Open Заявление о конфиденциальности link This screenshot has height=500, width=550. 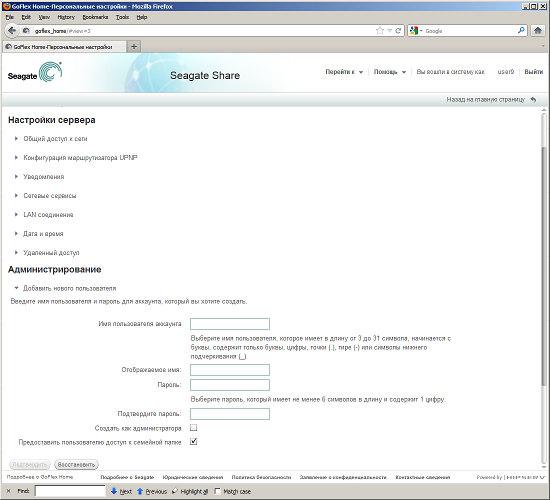[x=343, y=477]
